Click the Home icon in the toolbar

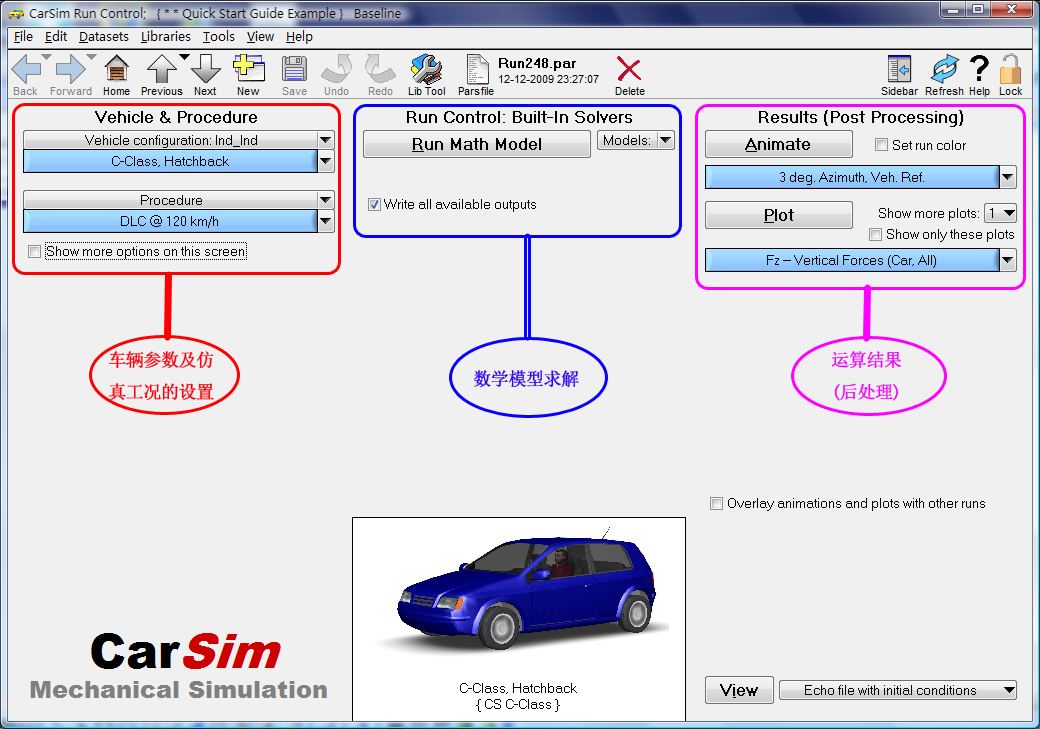tap(116, 67)
